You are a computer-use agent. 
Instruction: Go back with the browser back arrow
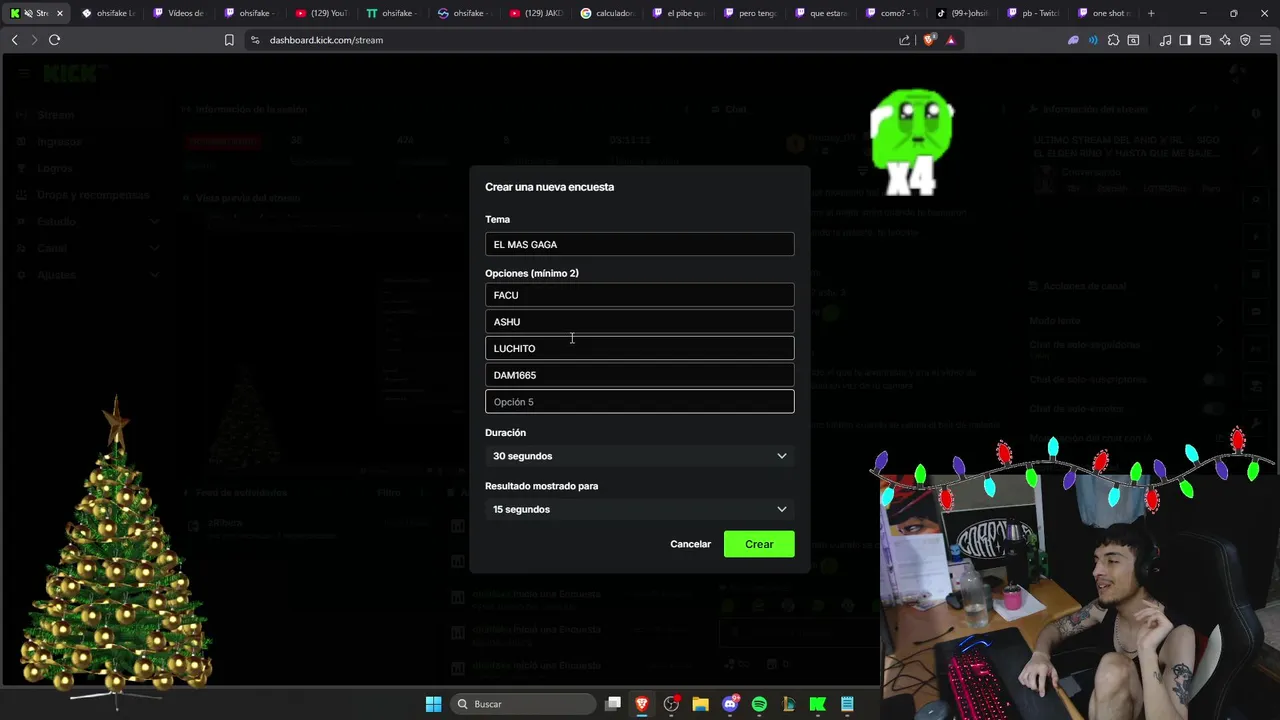point(14,40)
